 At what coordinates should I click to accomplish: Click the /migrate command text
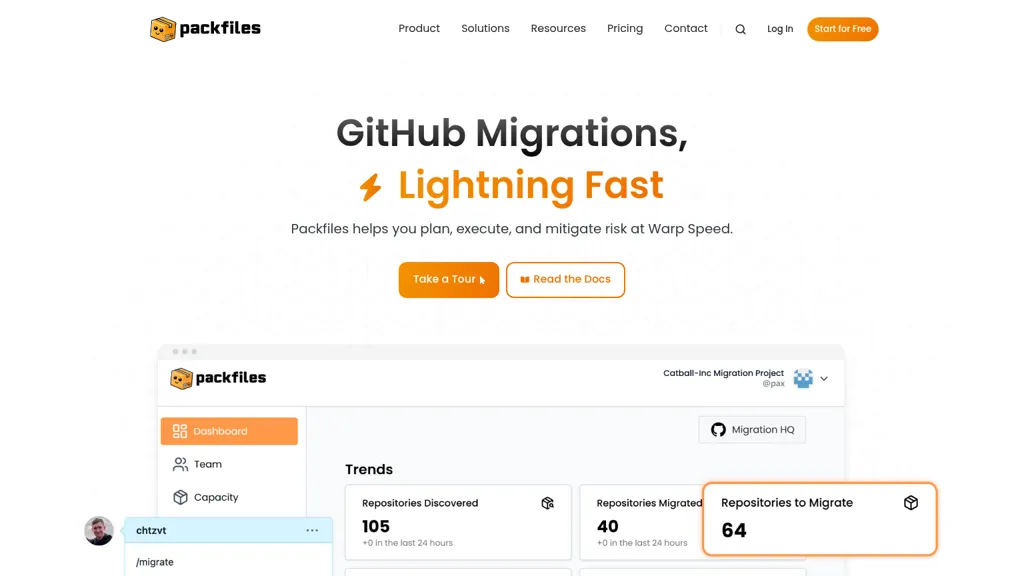(x=155, y=562)
